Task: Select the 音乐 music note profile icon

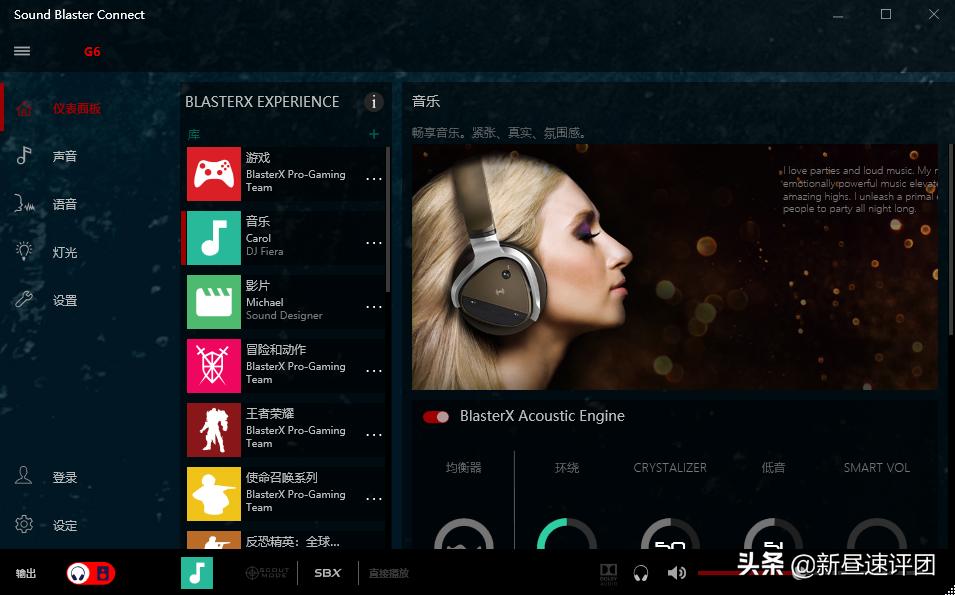Action: click(214, 238)
